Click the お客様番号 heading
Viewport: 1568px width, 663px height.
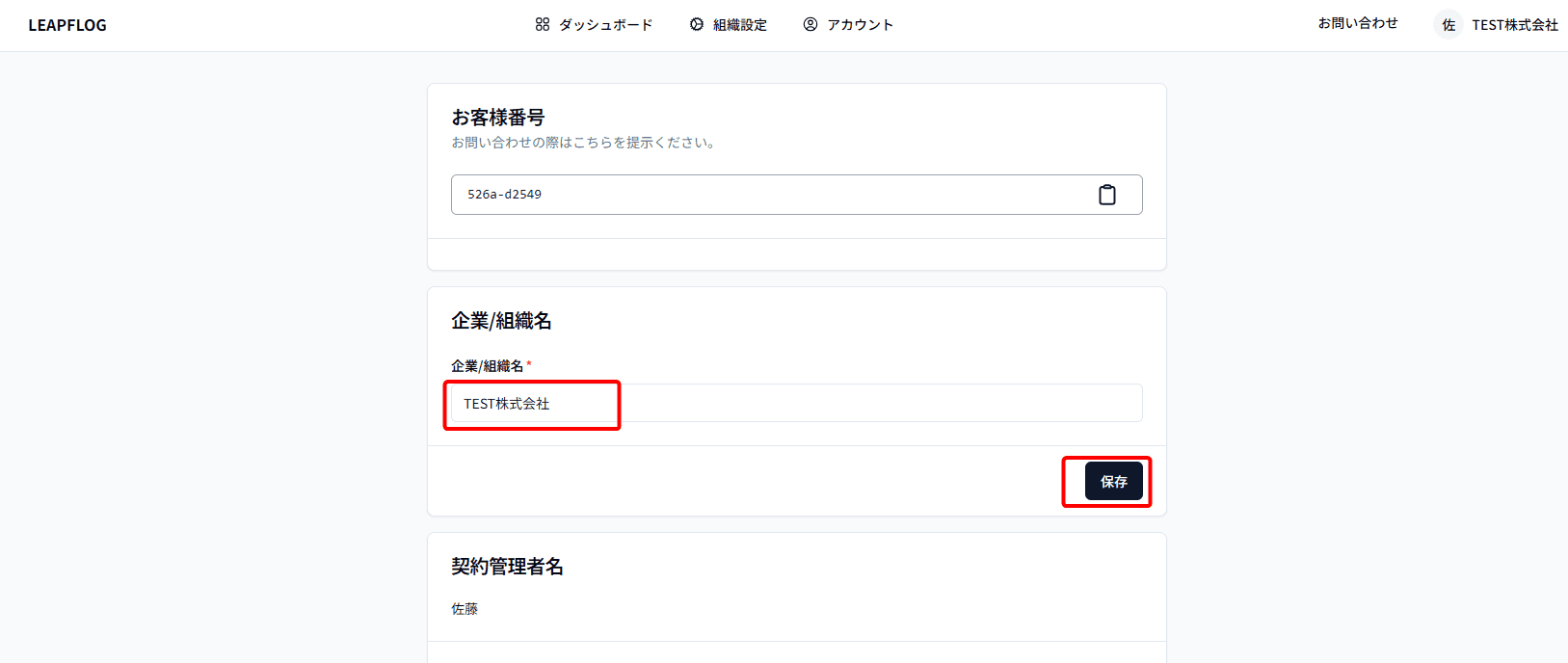(x=498, y=118)
